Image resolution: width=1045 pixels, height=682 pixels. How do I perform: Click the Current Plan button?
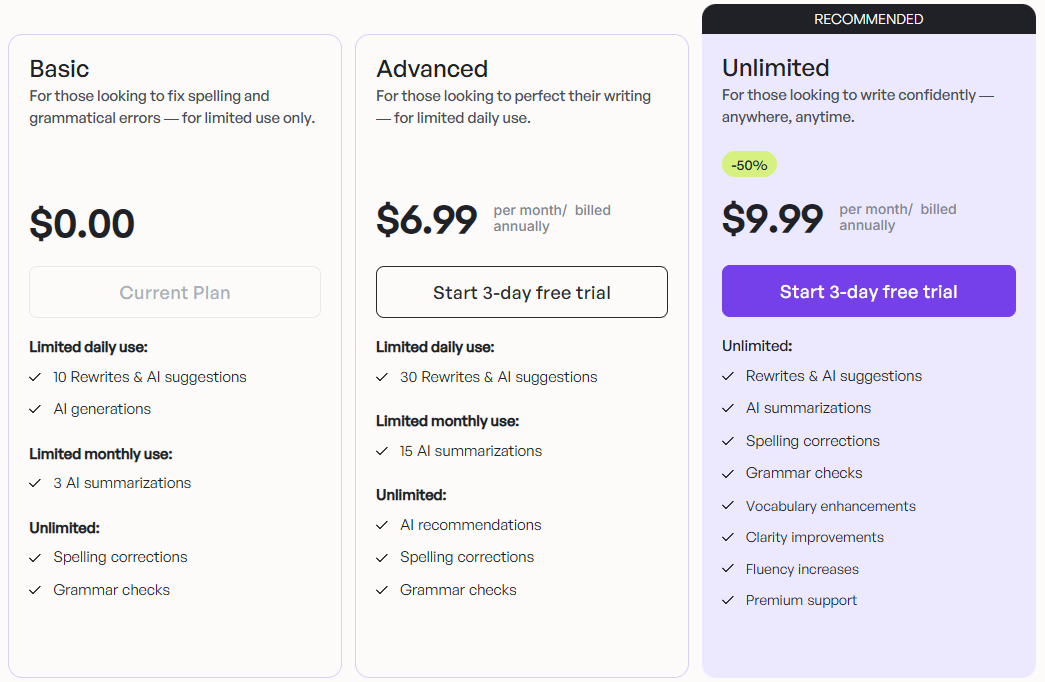pos(174,292)
